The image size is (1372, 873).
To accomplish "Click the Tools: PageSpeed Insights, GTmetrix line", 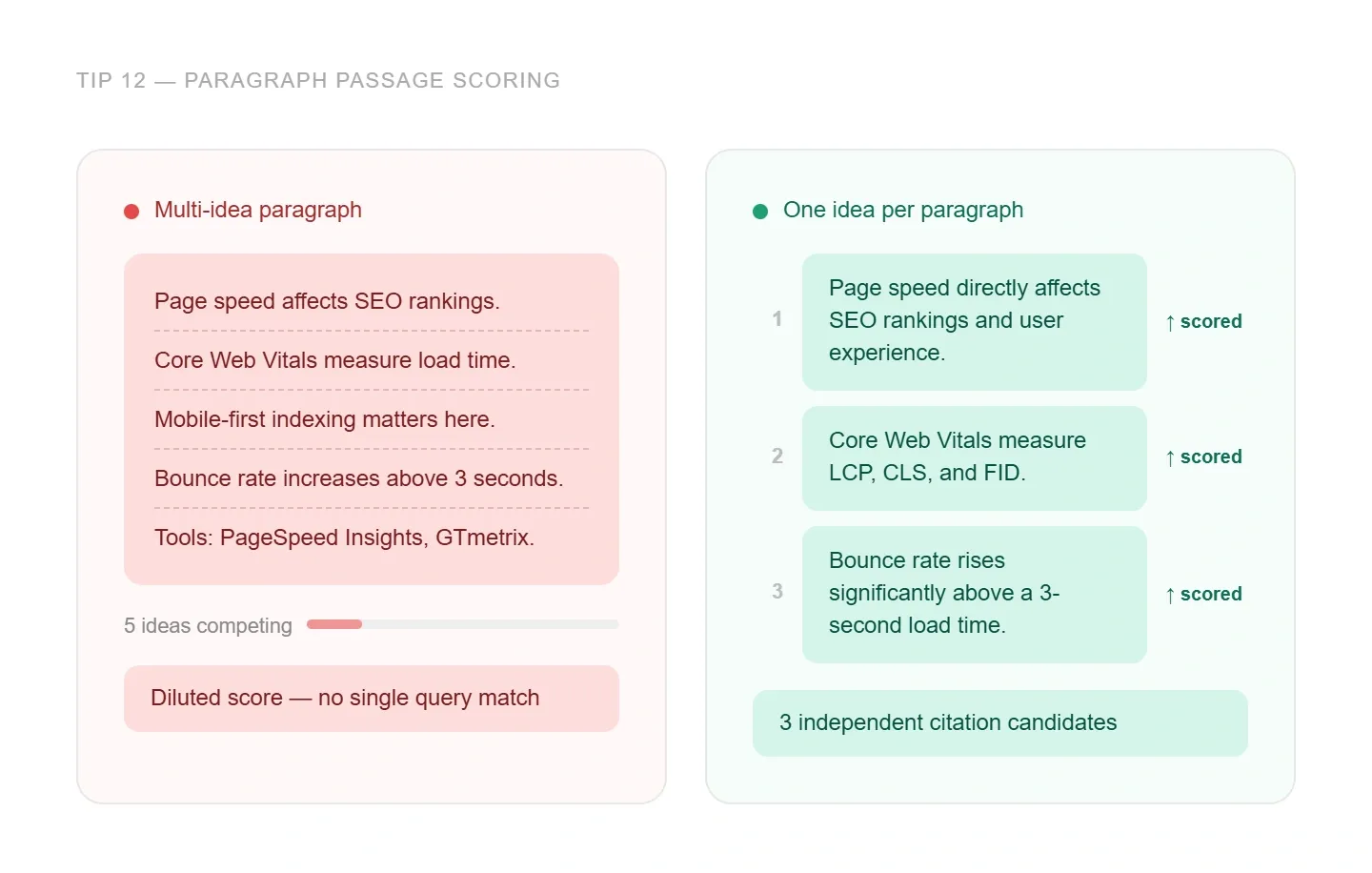I will [344, 538].
